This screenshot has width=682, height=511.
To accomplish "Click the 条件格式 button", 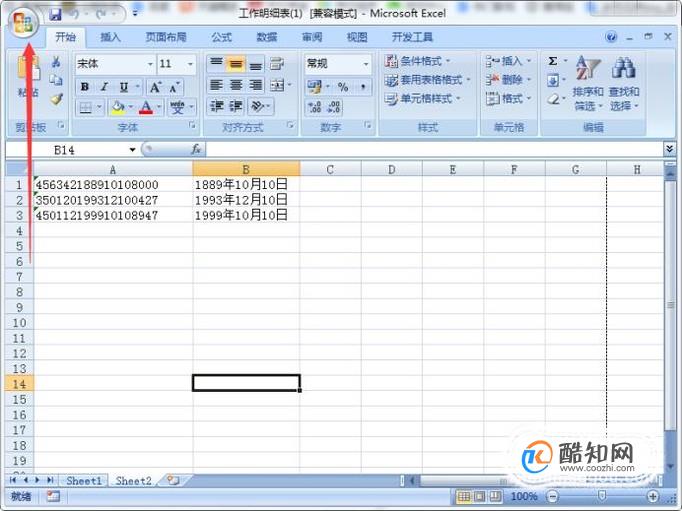I will click(418, 61).
